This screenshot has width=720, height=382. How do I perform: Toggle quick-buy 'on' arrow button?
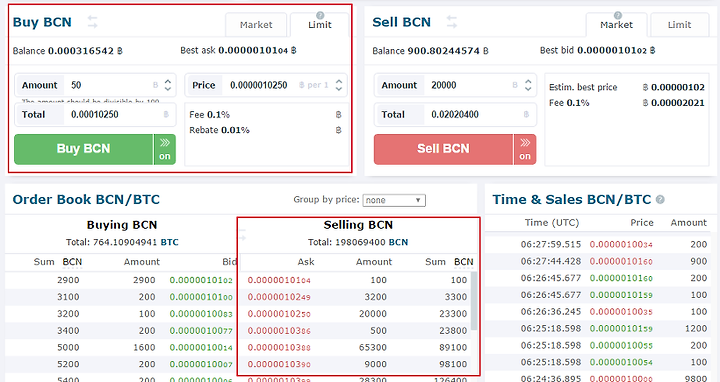(165, 149)
